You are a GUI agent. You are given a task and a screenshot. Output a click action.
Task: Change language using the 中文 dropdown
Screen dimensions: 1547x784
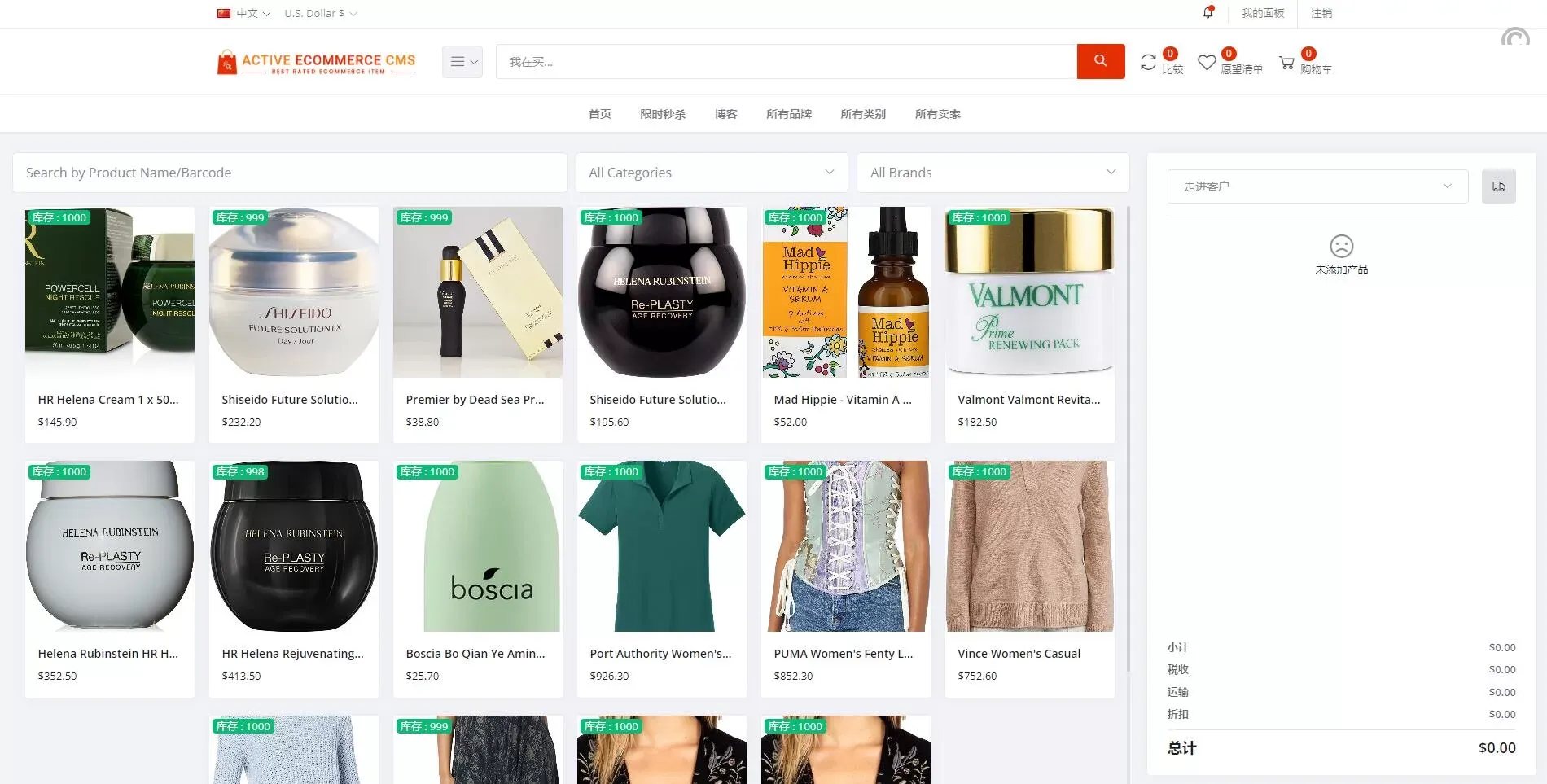pyautogui.click(x=244, y=13)
